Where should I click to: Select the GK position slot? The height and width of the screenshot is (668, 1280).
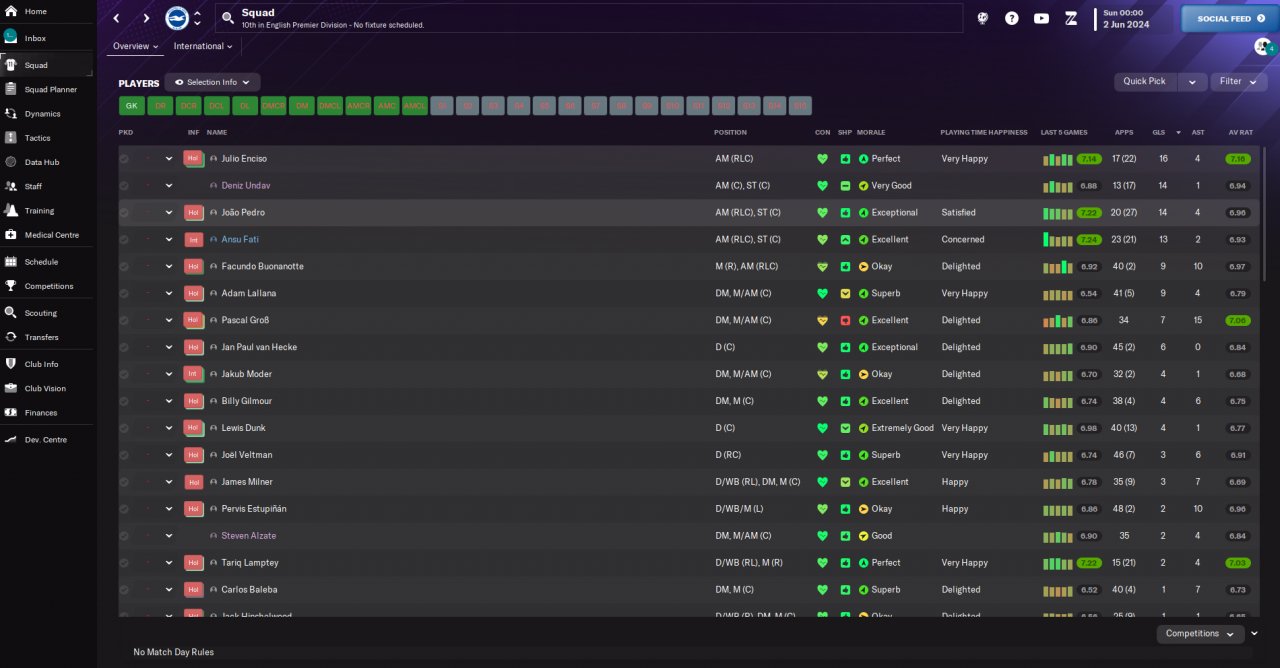click(131, 105)
